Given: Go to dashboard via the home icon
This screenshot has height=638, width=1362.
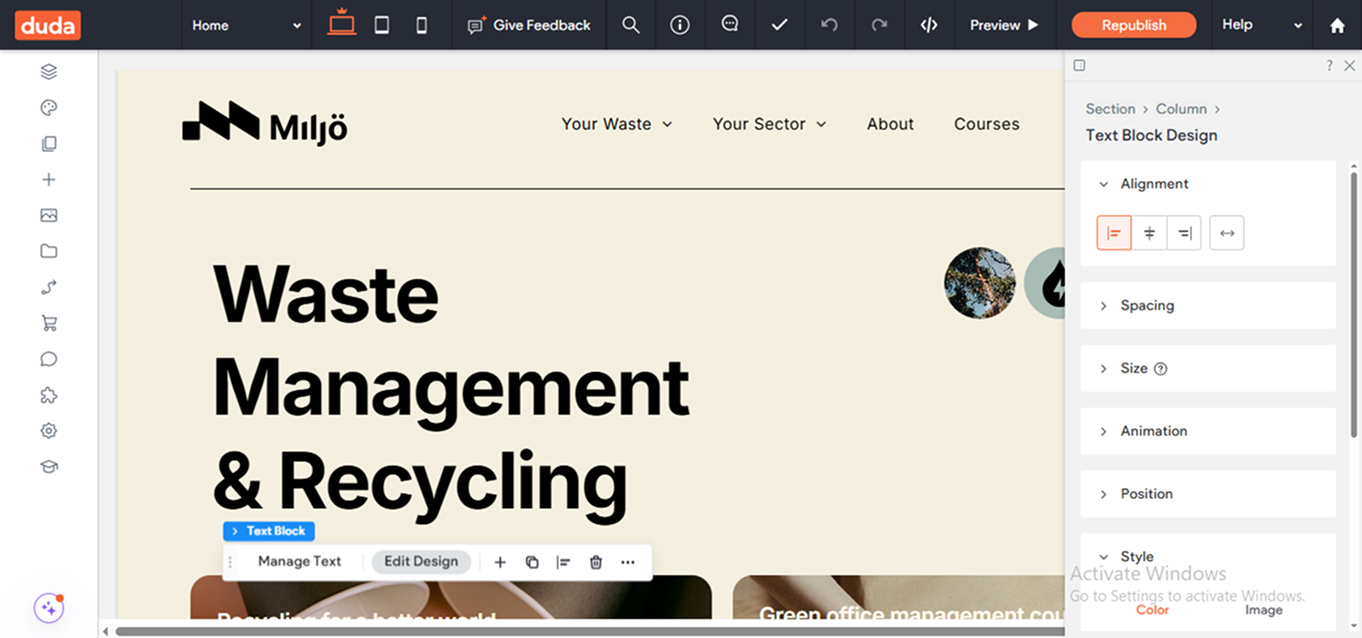Looking at the screenshot, I should (x=1337, y=25).
